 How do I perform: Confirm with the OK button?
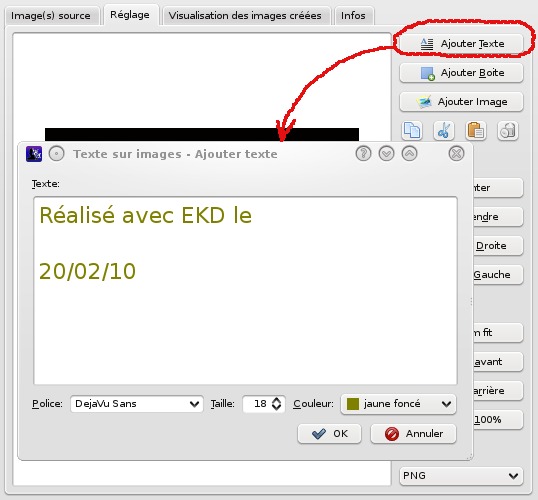tap(329, 434)
